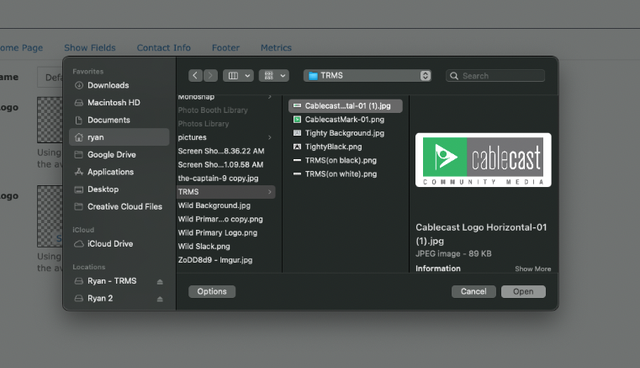Expand the Monosnap folder chevron
This screenshot has width=640, height=368.
pos(270,97)
